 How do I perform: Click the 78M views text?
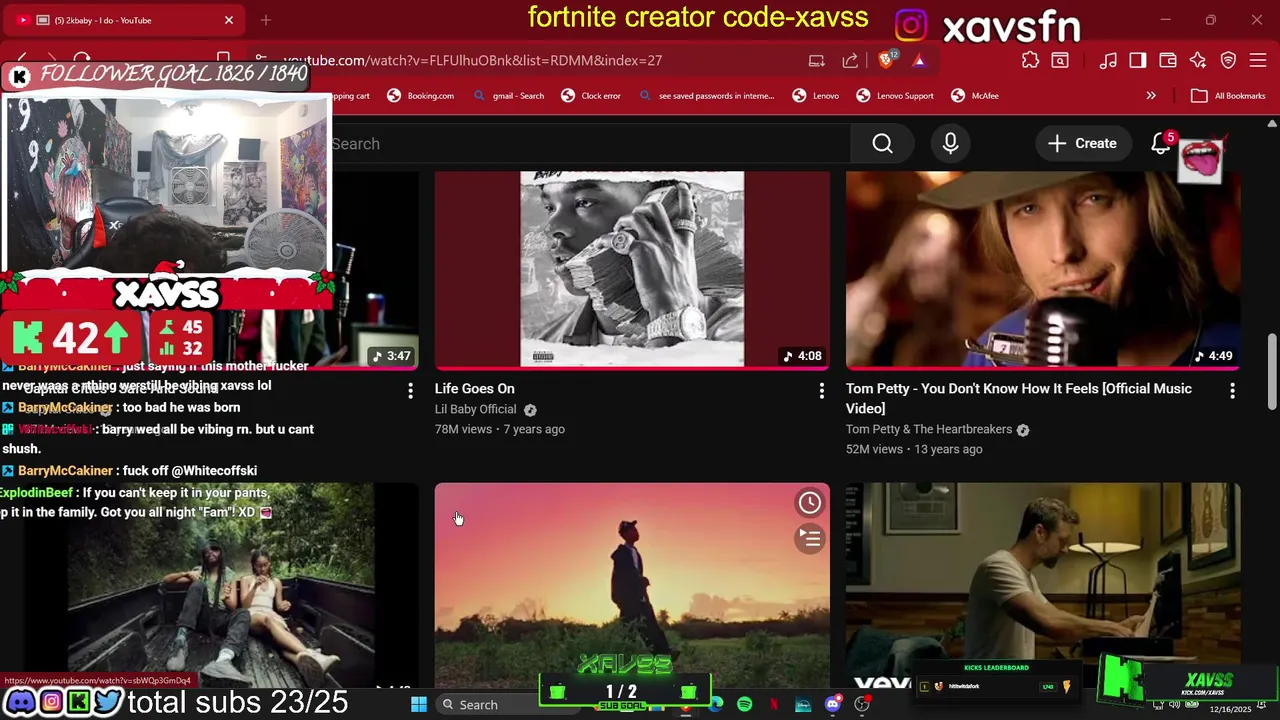click(463, 429)
